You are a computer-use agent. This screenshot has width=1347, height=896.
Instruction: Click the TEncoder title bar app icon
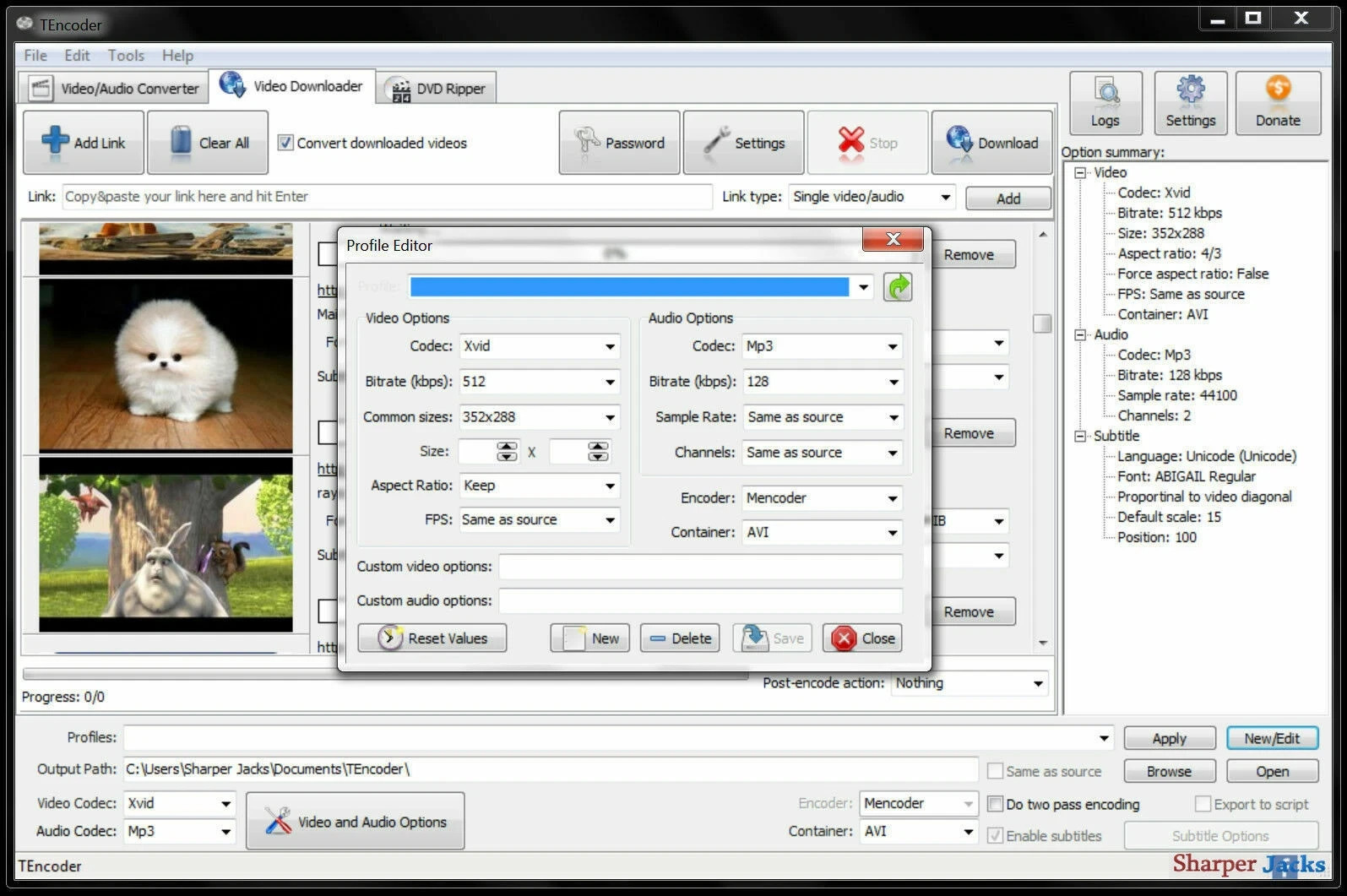25,24
